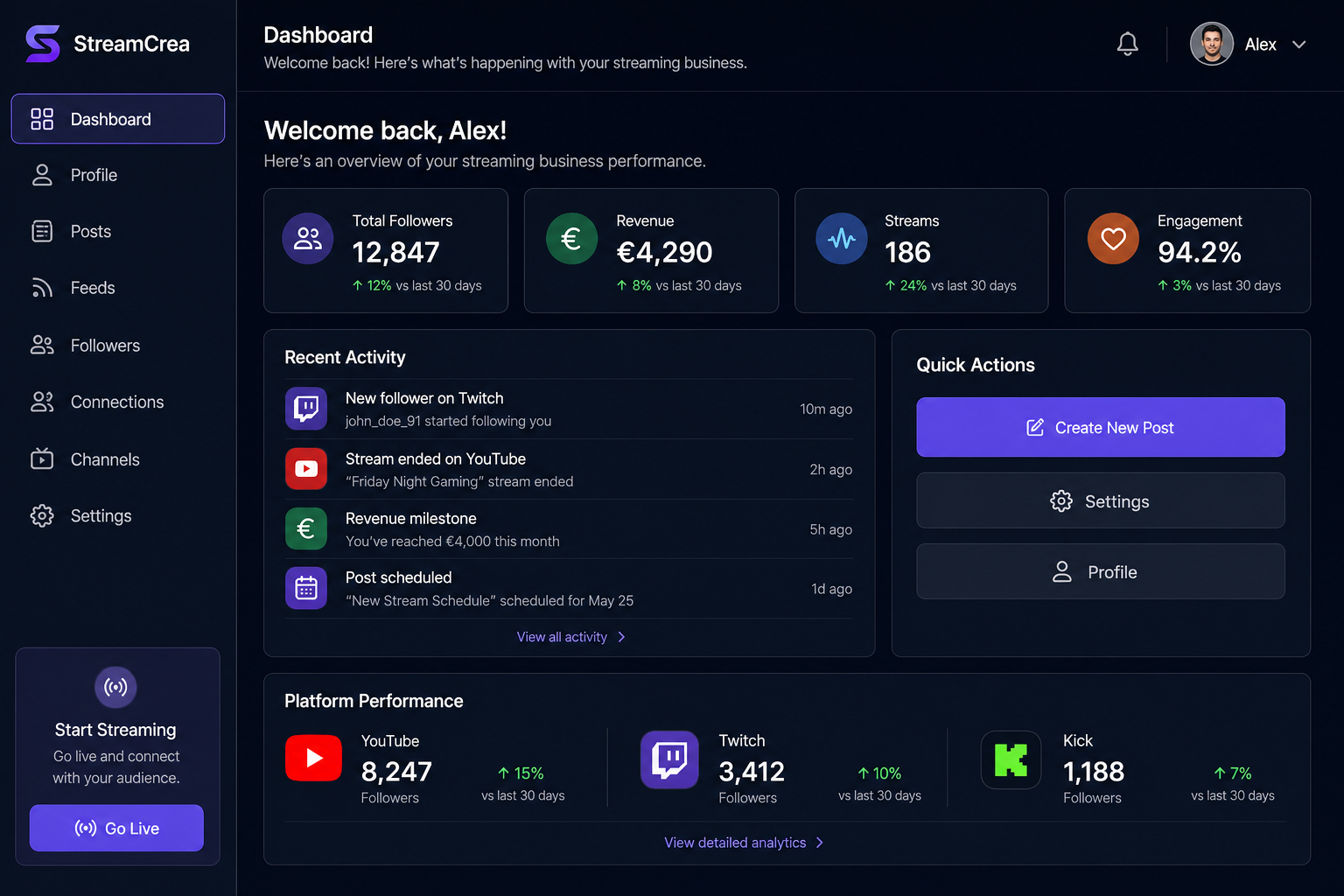Click the Kick logo in Platform Performance
This screenshot has width=1344, height=896.
[x=1011, y=759]
